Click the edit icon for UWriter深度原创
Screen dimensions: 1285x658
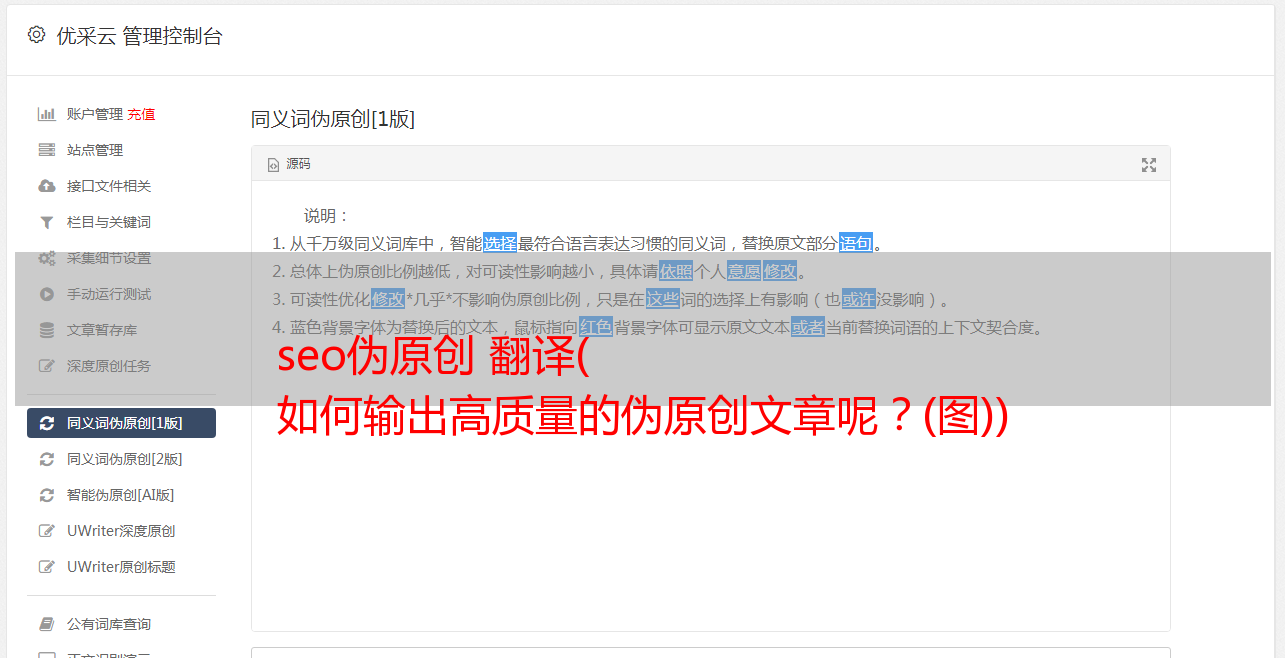click(46, 531)
